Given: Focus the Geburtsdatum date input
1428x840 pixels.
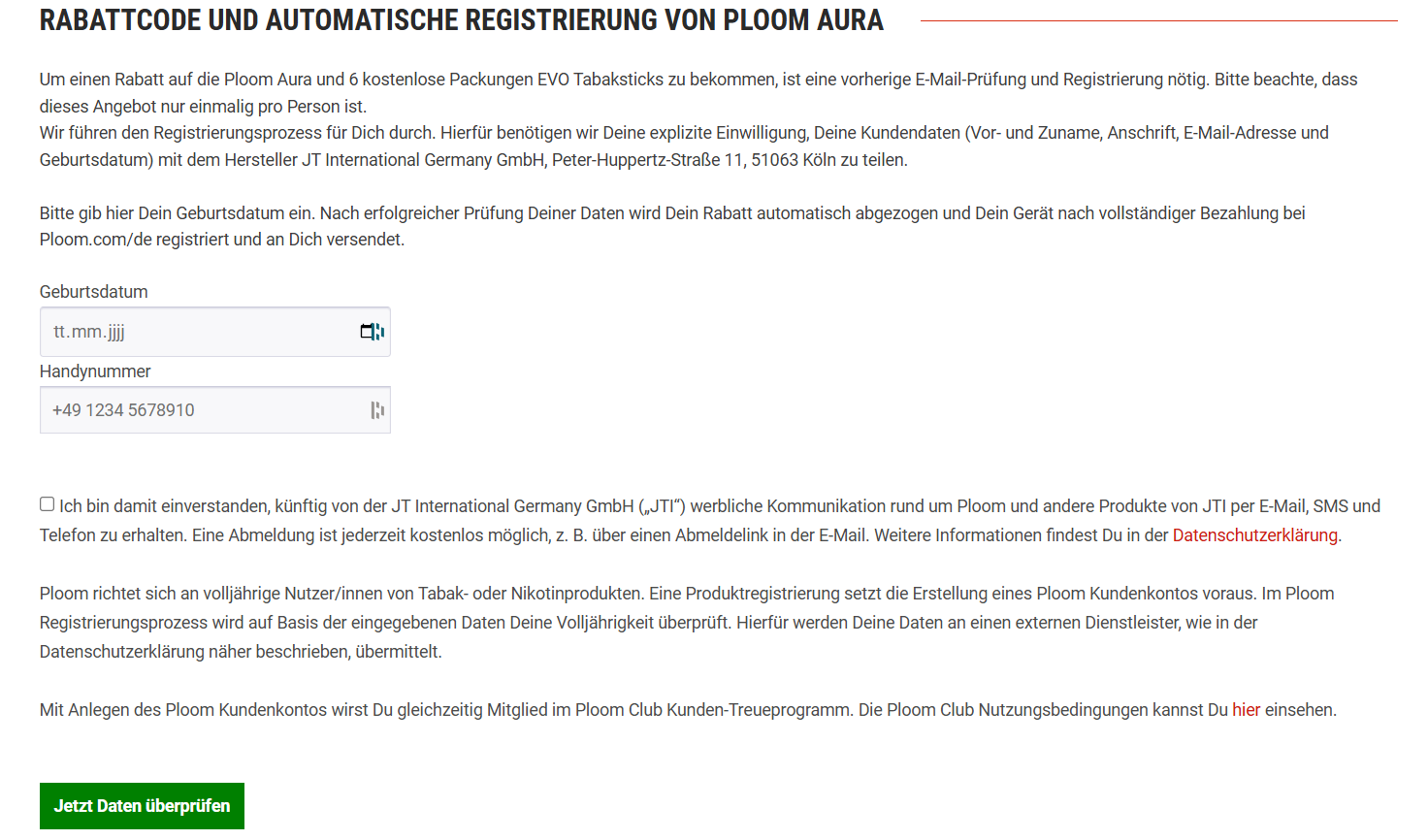Looking at the screenshot, I should tap(215, 332).
